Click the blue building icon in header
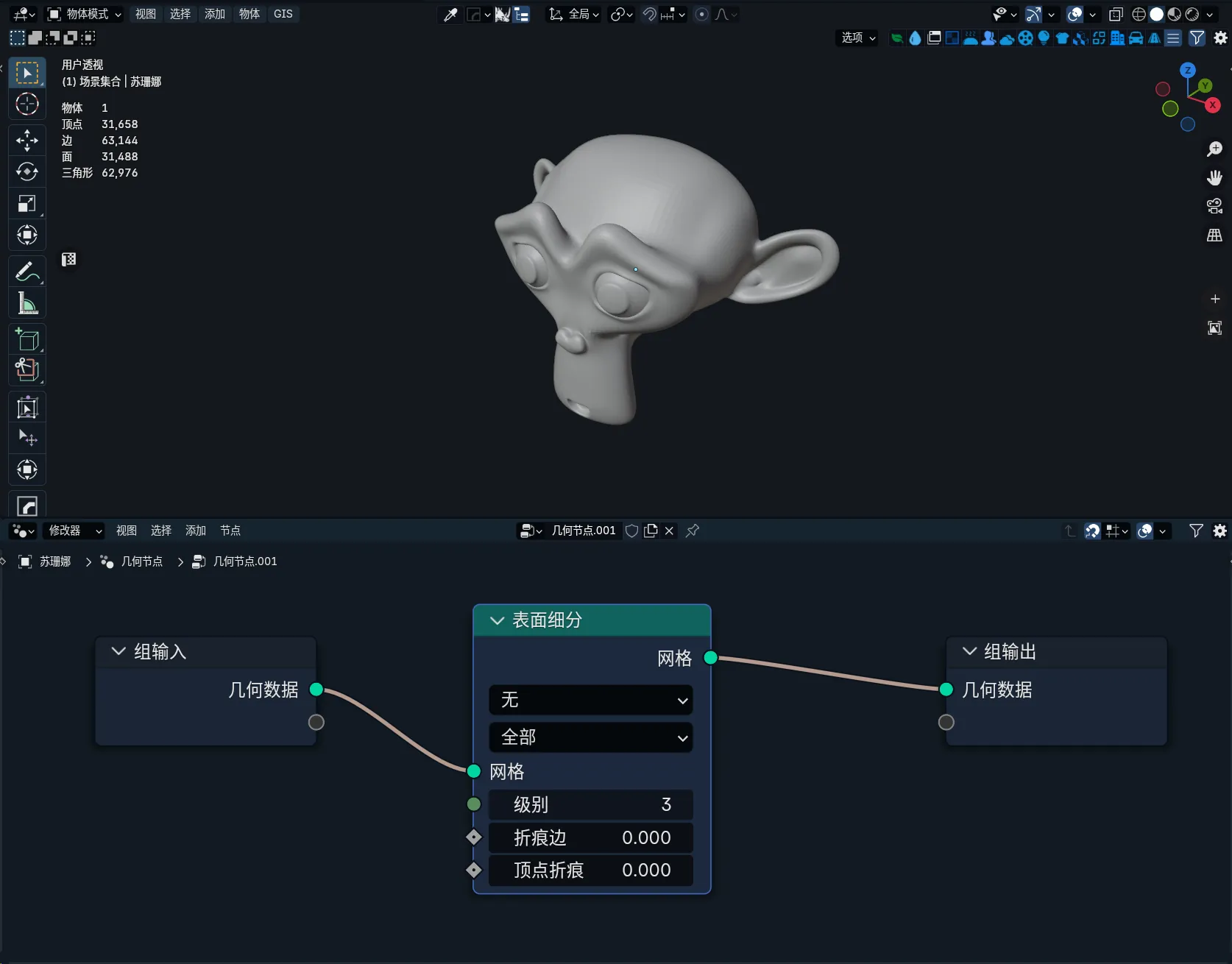 1117,38
